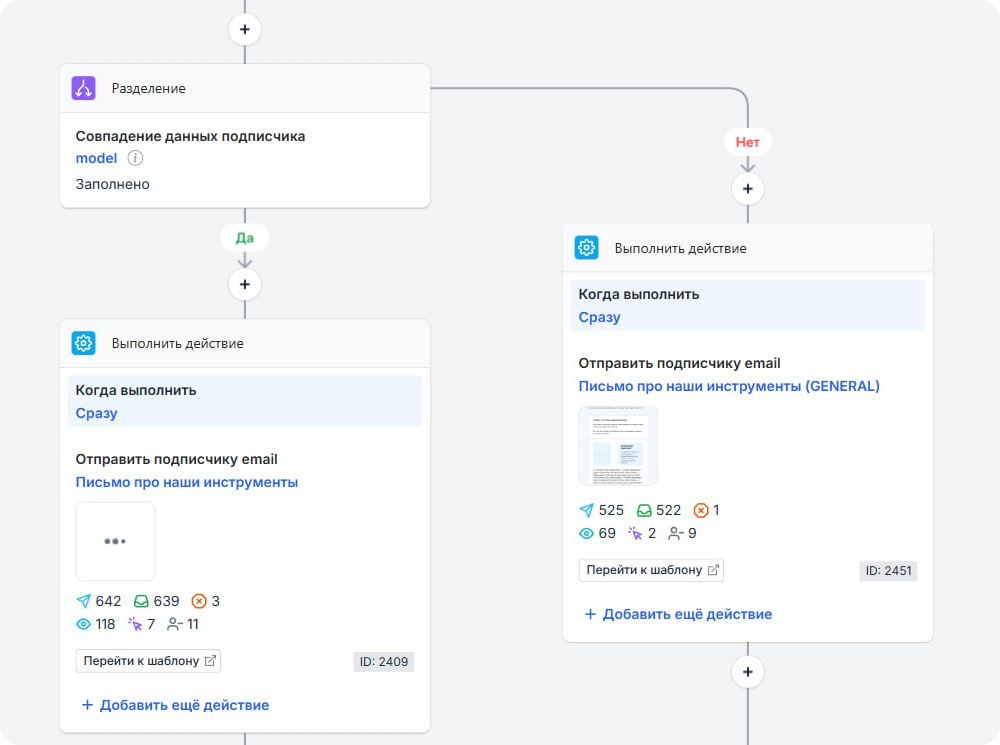
Task: Click the purple split icon on Разделение block
Action: [x=83, y=88]
